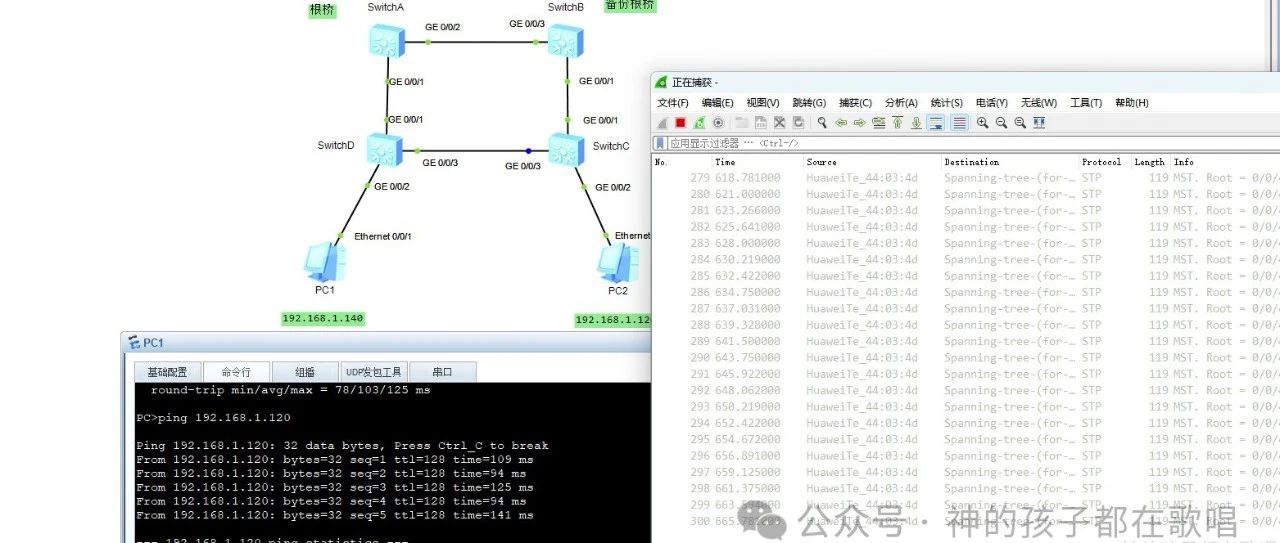The width and height of the screenshot is (1280, 543).
Task: Select the SwitchB device in topology
Action: [x=565, y=40]
